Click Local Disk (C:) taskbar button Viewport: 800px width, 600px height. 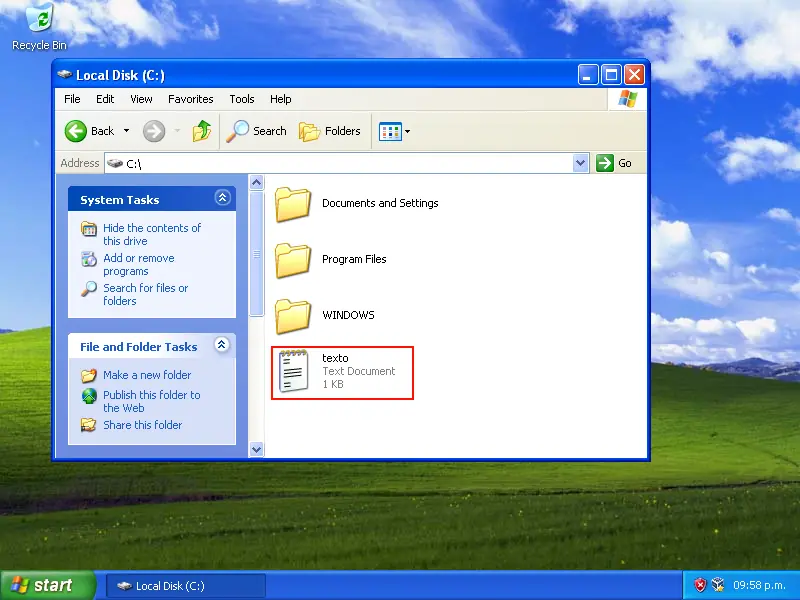[186, 586]
